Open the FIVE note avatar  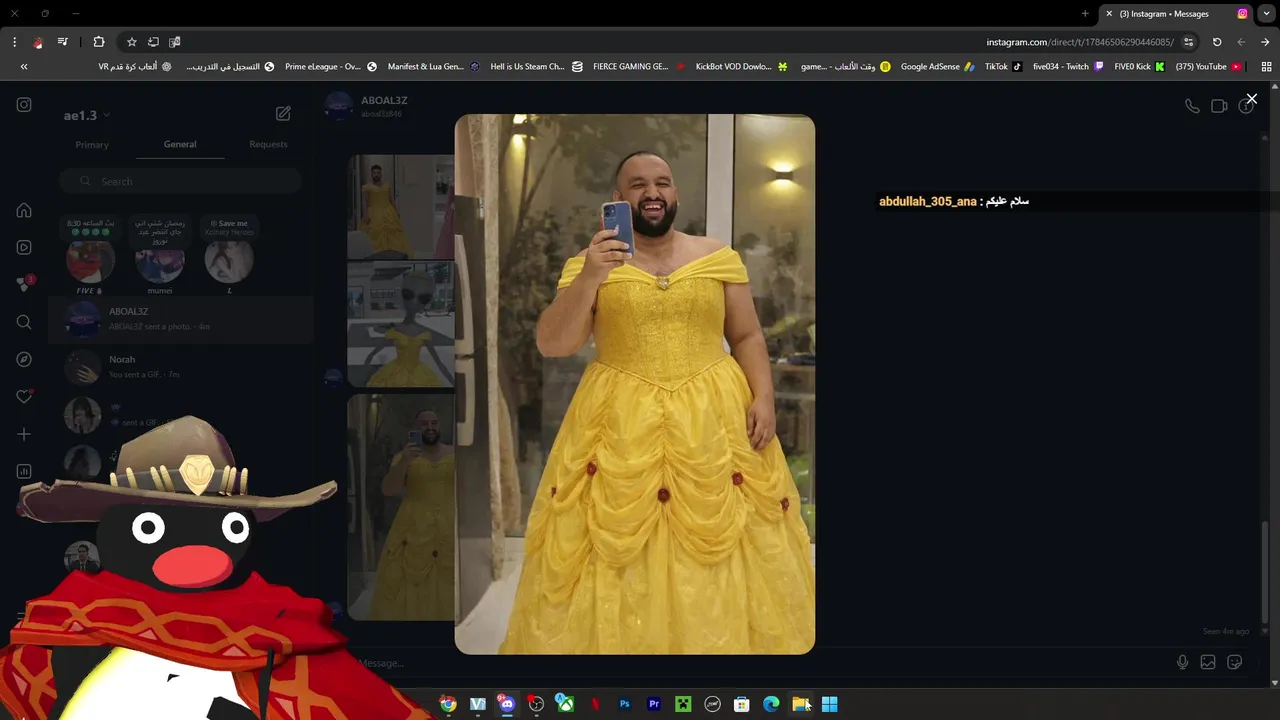click(x=90, y=261)
